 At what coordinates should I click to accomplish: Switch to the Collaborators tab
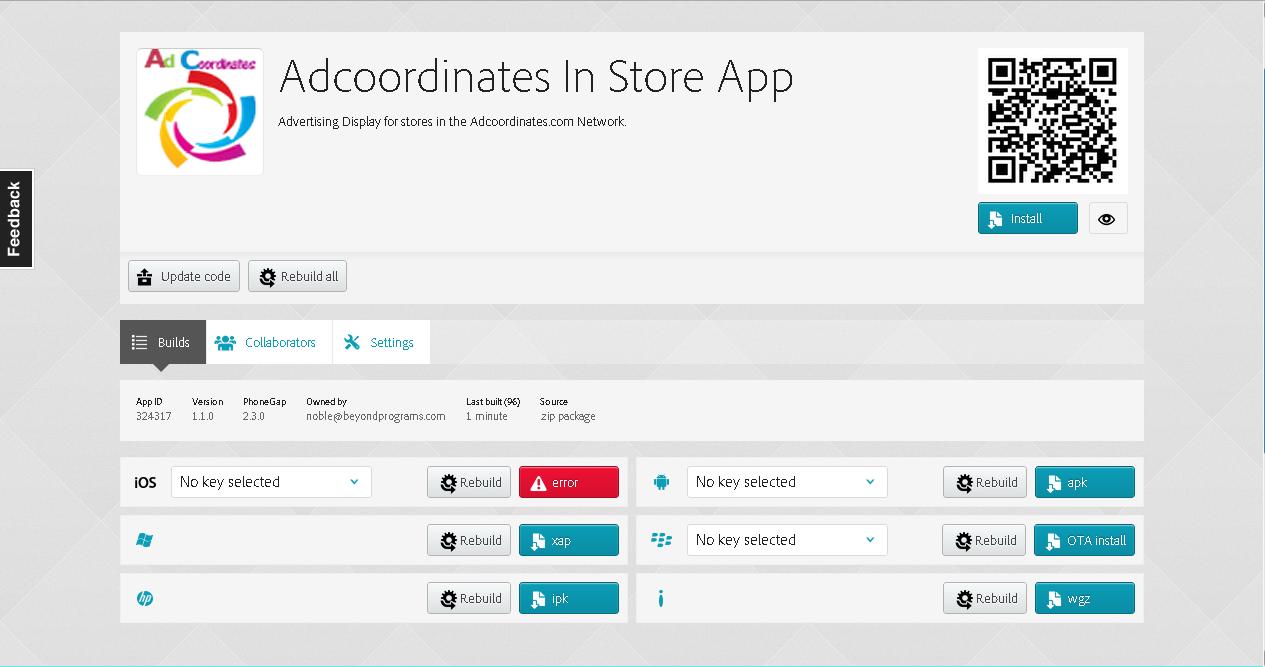coord(269,342)
